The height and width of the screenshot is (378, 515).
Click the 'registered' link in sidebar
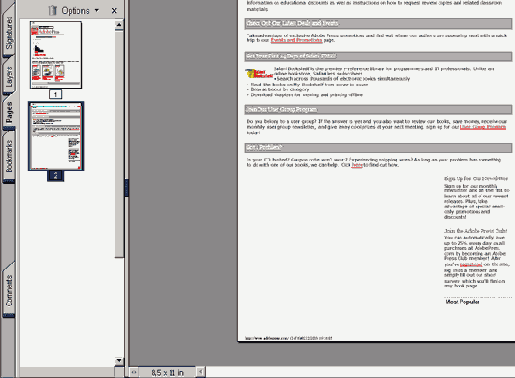coord(471,265)
